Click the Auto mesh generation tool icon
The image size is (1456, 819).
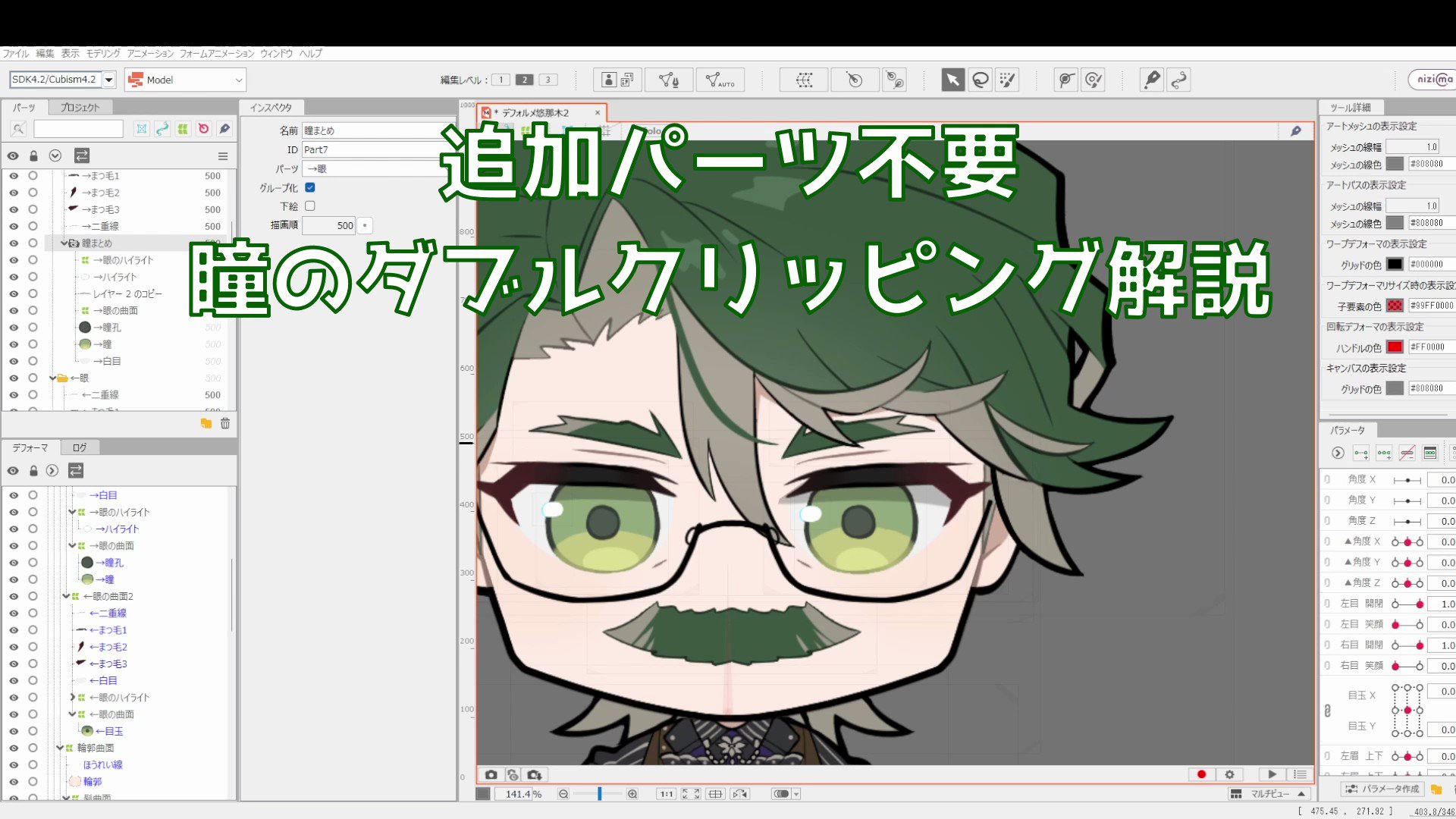(719, 79)
